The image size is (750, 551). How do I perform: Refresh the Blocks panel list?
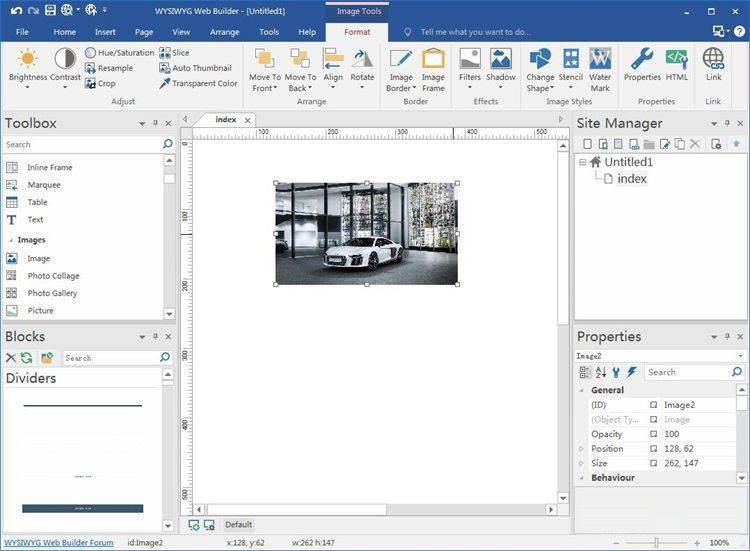tap(27, 358)
